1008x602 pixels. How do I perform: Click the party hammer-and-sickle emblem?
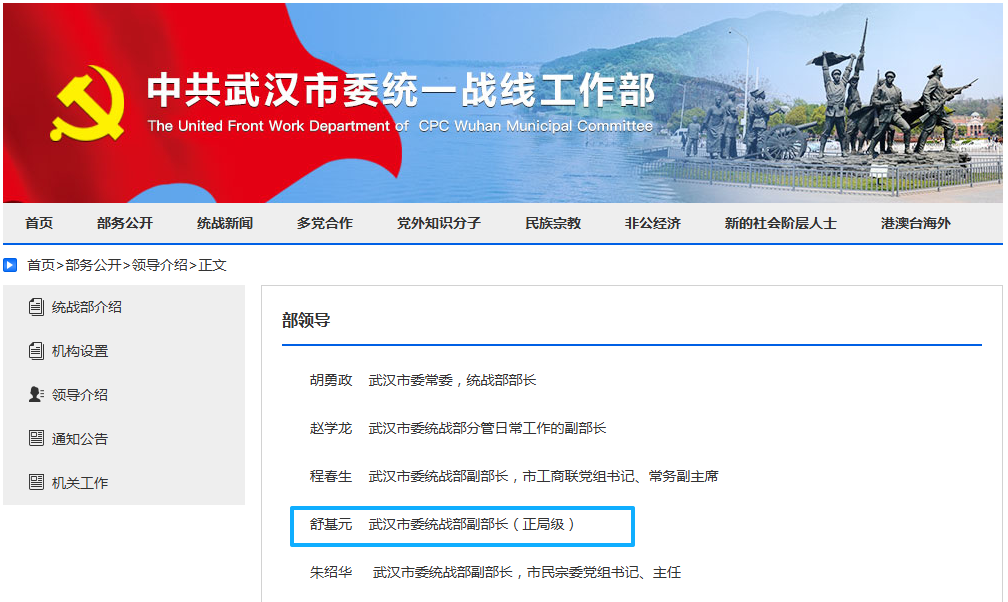87,103
